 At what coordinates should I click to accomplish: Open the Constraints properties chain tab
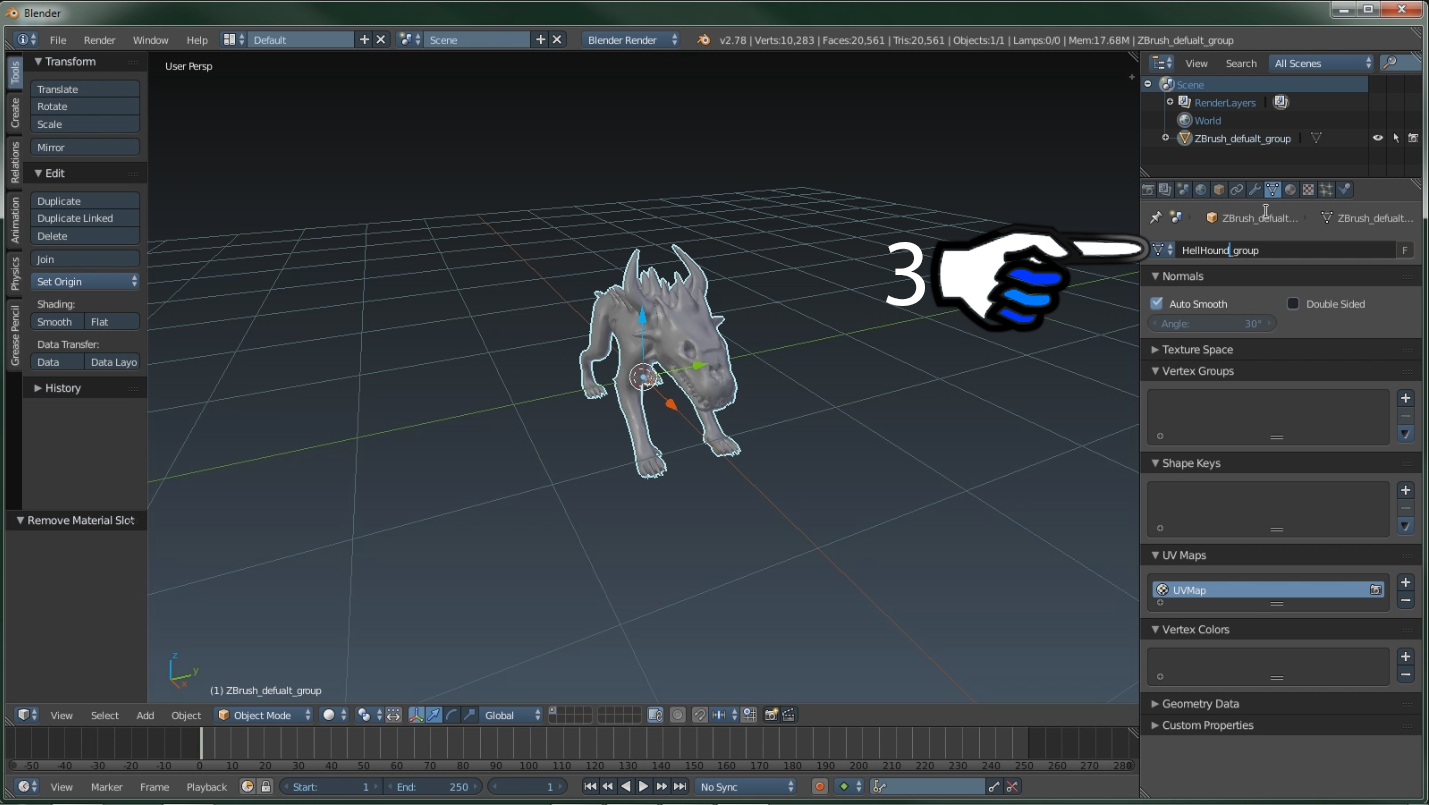pos(1237,190)
